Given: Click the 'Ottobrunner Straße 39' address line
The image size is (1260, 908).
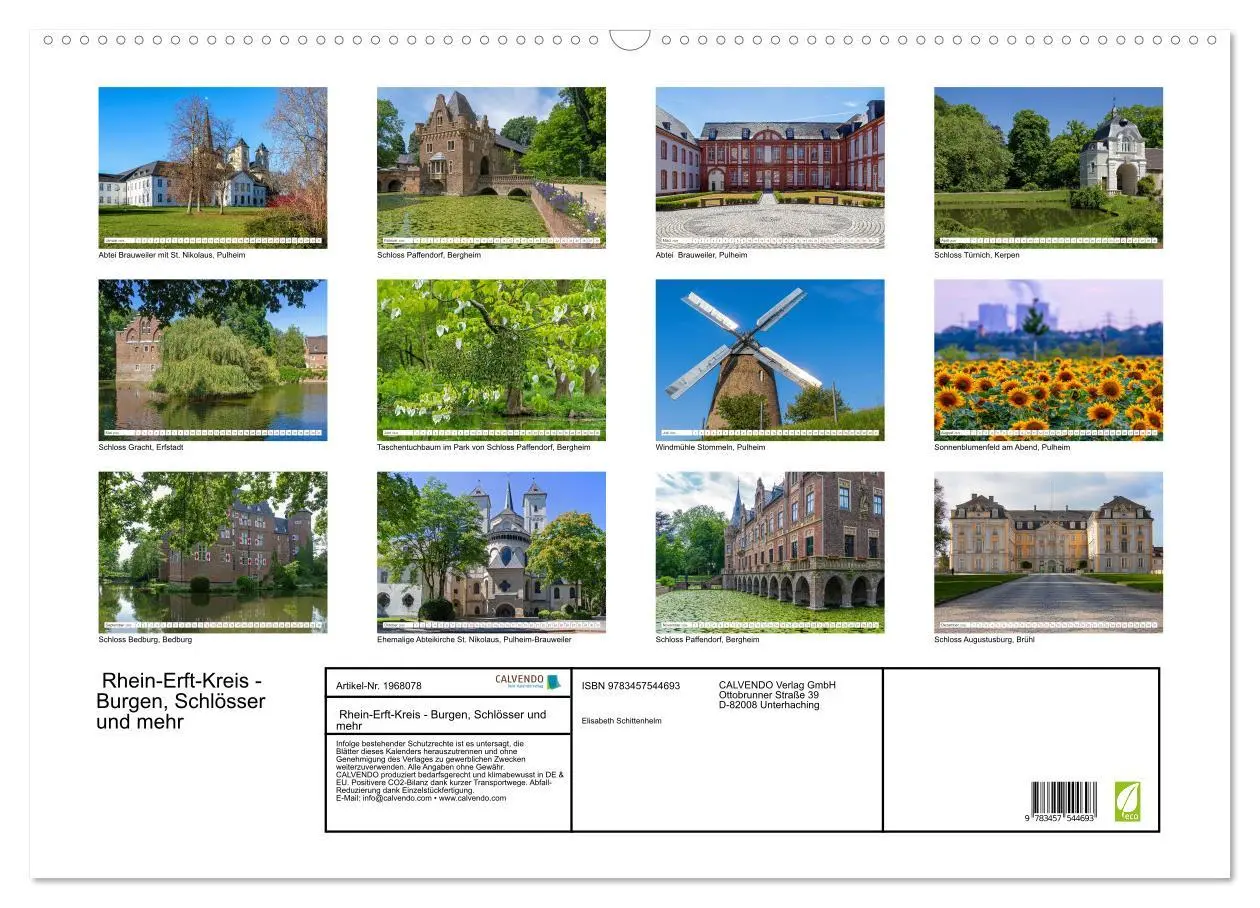Looking at the screenshot, I should point(769,695).
